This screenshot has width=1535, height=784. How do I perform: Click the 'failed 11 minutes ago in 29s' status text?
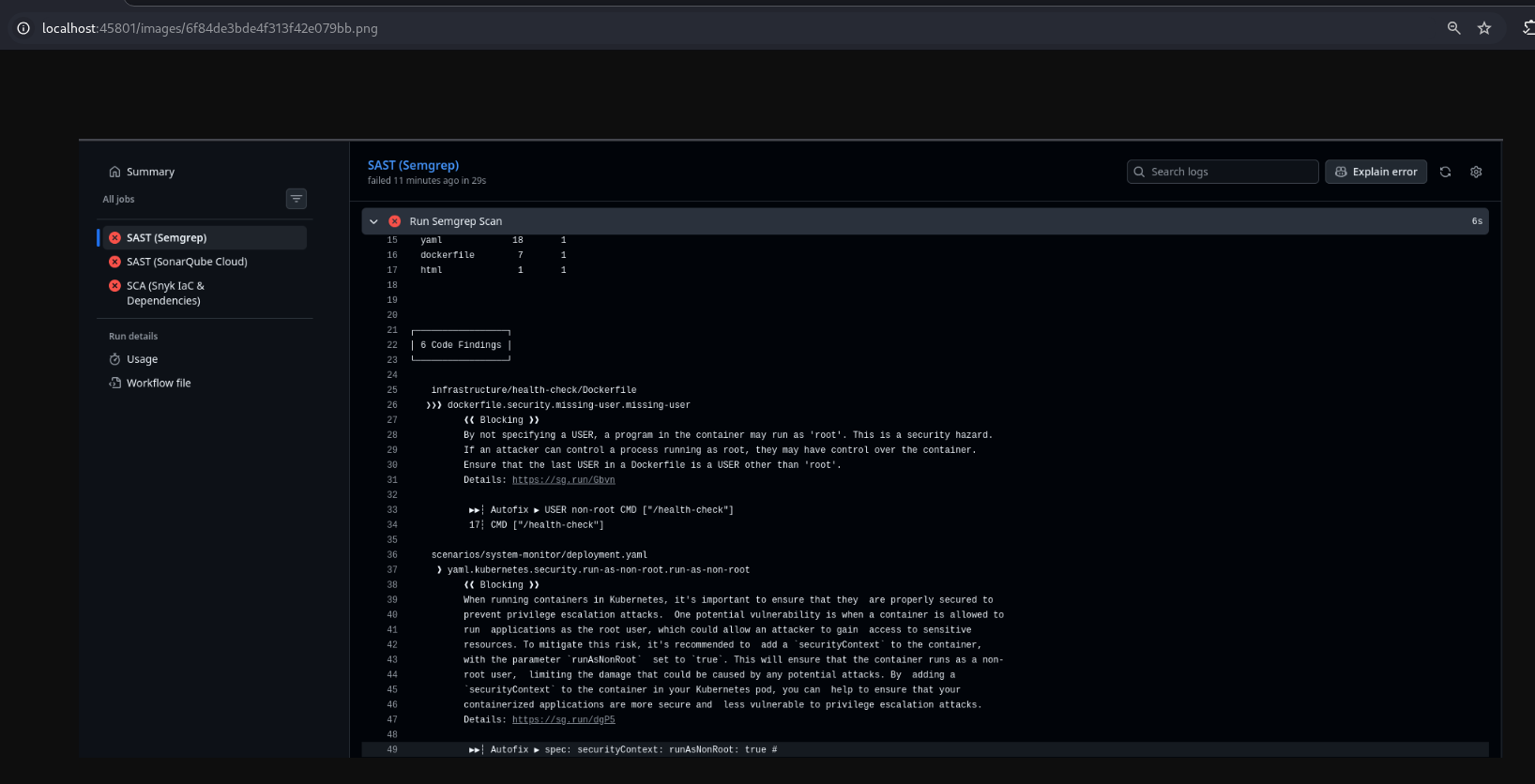click(427, 181)
